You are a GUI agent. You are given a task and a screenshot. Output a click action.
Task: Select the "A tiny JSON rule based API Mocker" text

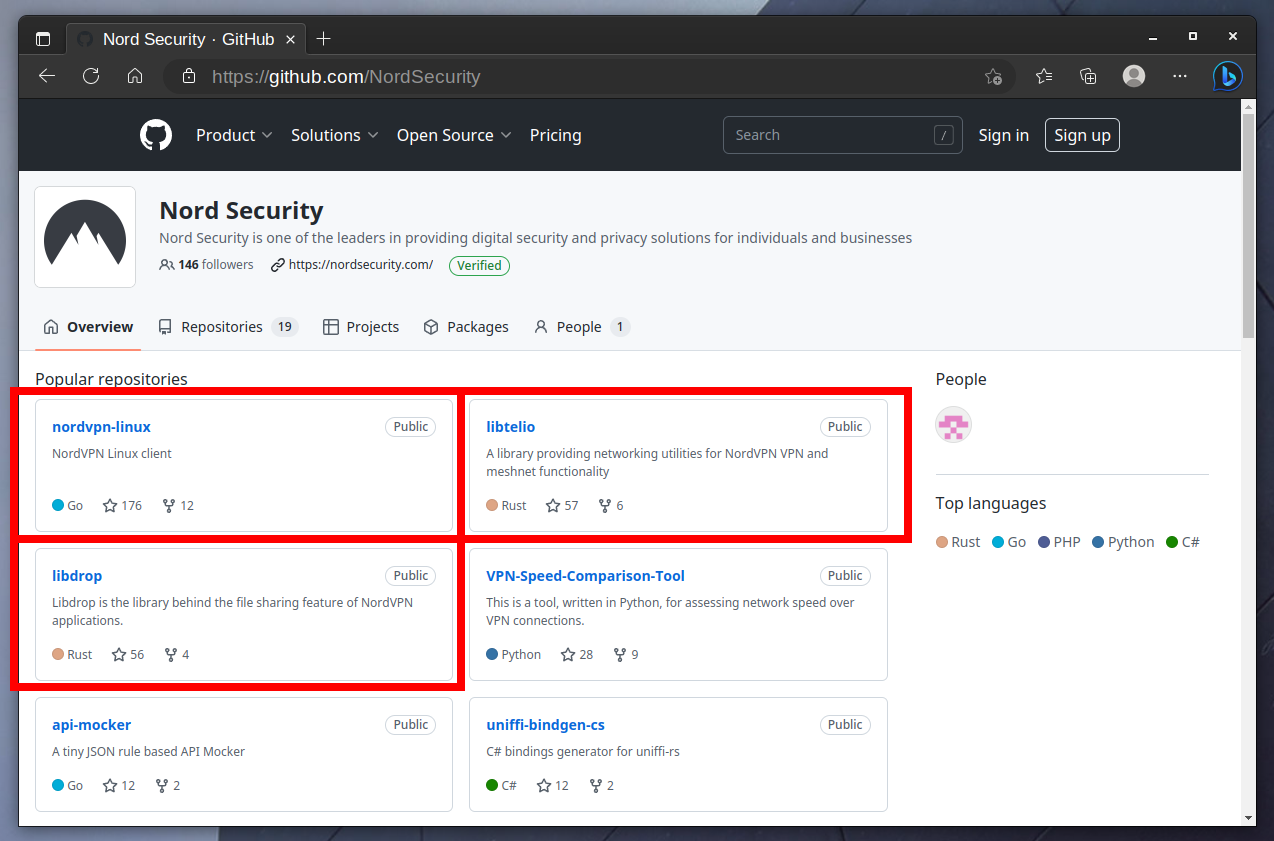pyautogui.click(x=148, y=752)
